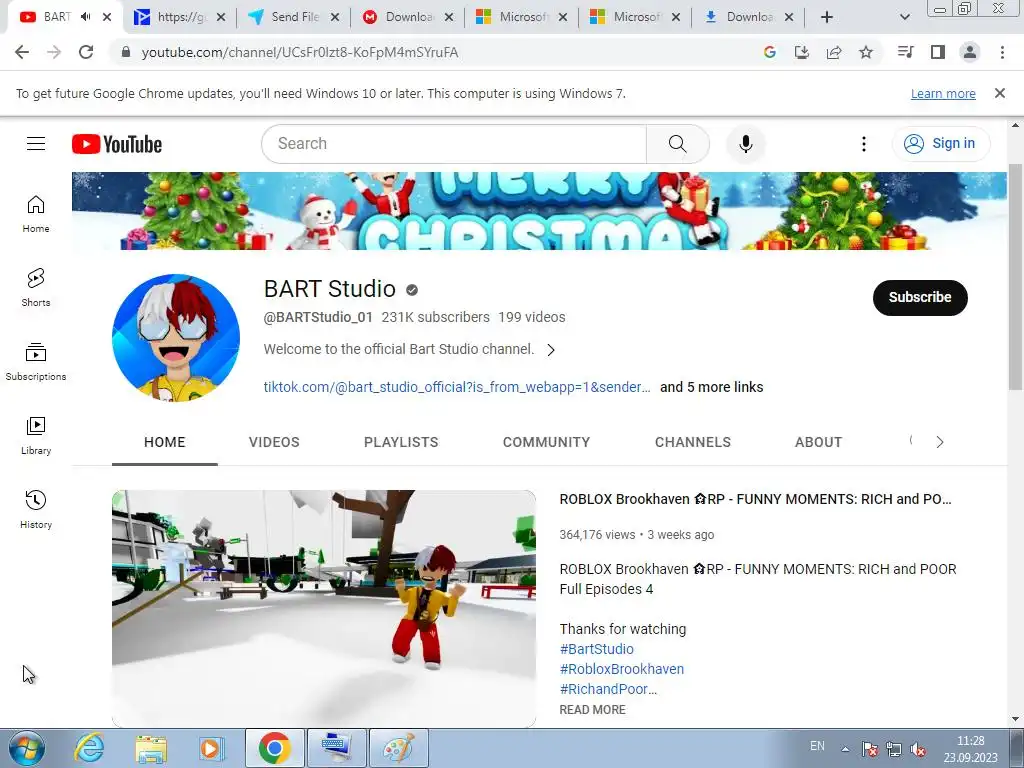Expand 'and 5 more links'
This screenshot has width=1024, height=768.
click(711, 387)
